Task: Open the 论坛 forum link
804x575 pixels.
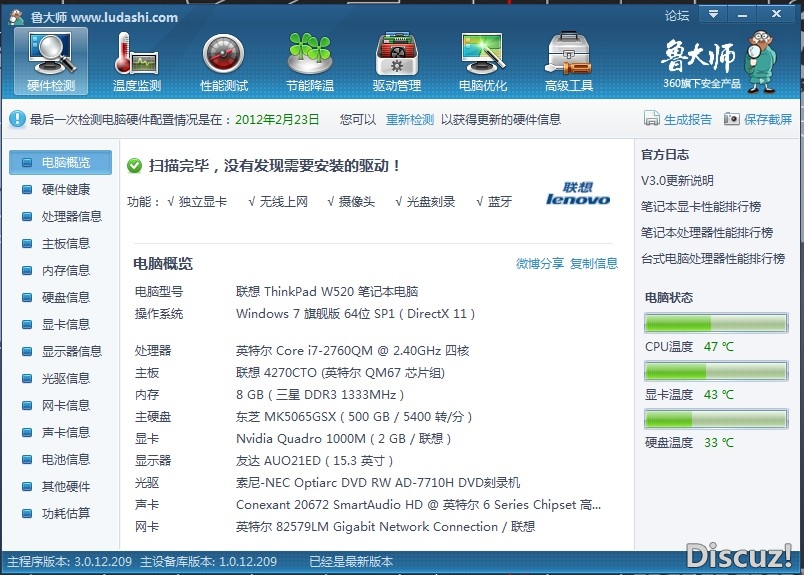Action: [677, 16]
